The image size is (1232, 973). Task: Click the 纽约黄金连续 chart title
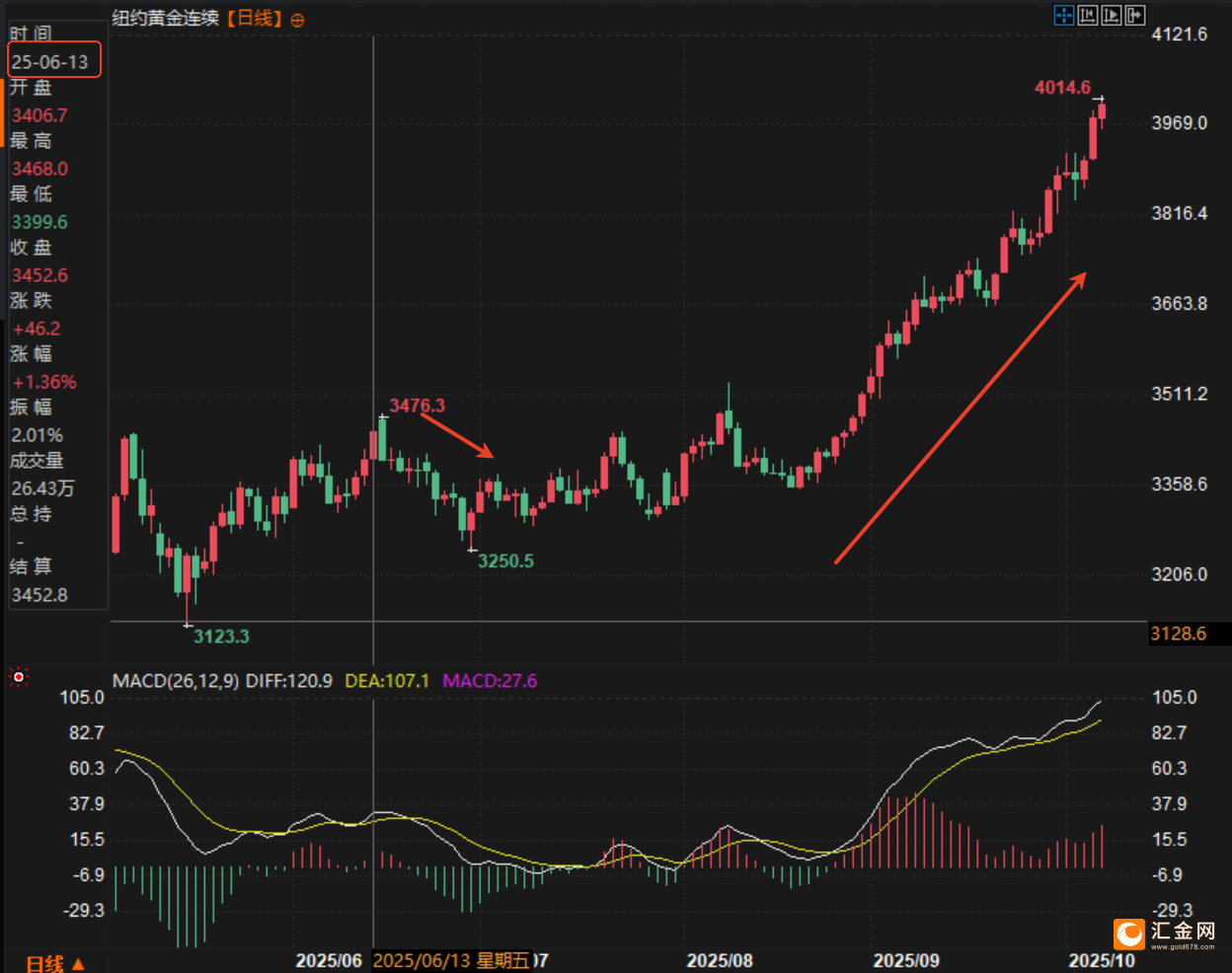165,19
